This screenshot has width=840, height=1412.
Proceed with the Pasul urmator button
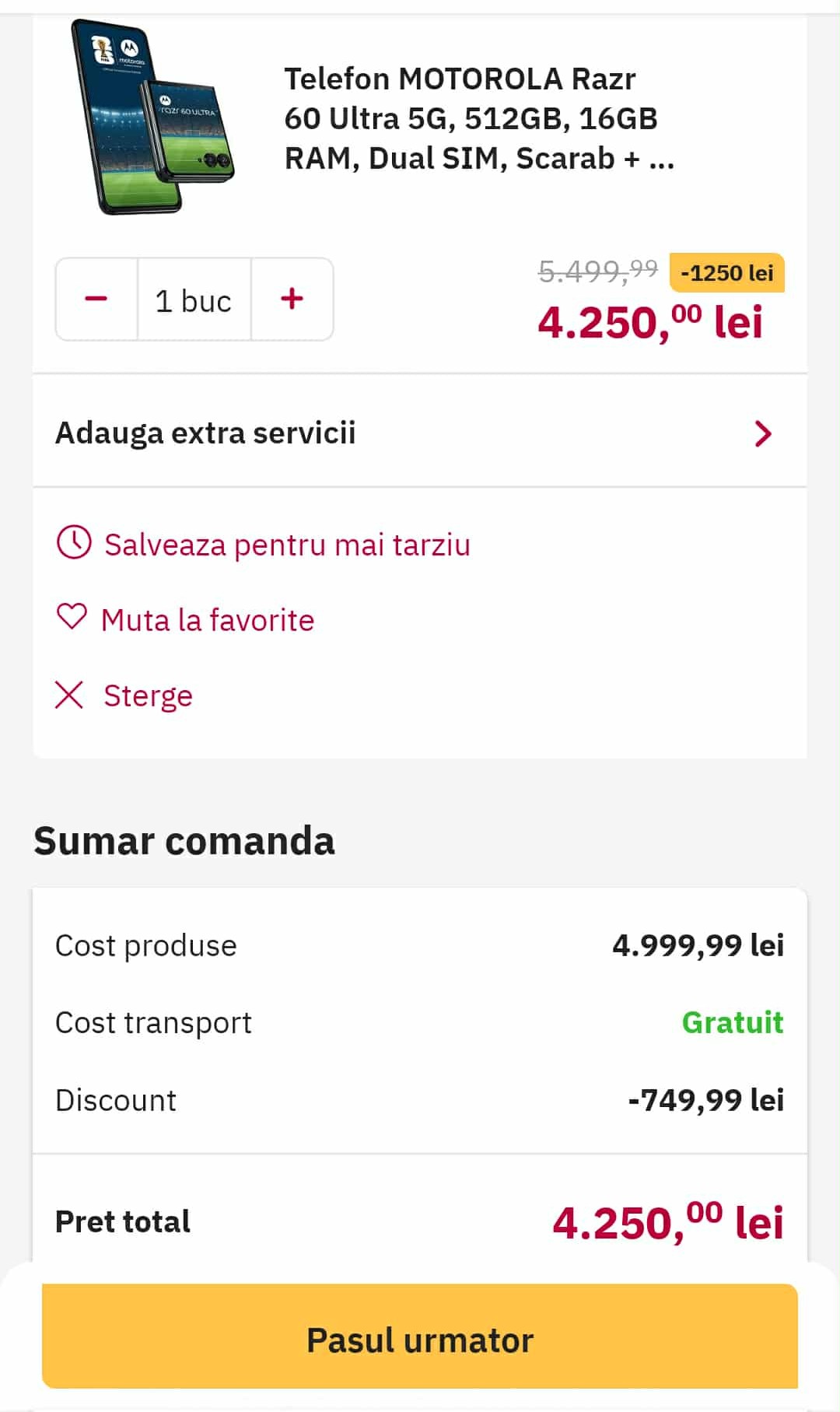420,1339
